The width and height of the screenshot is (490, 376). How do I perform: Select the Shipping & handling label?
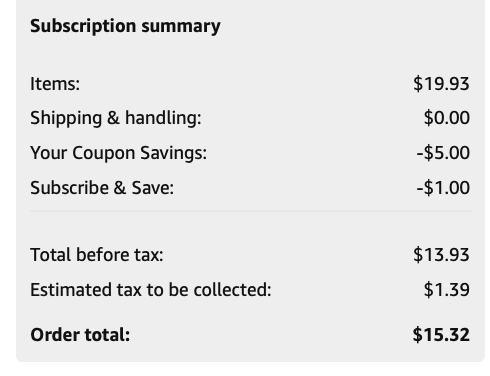(x=116, y=118)
